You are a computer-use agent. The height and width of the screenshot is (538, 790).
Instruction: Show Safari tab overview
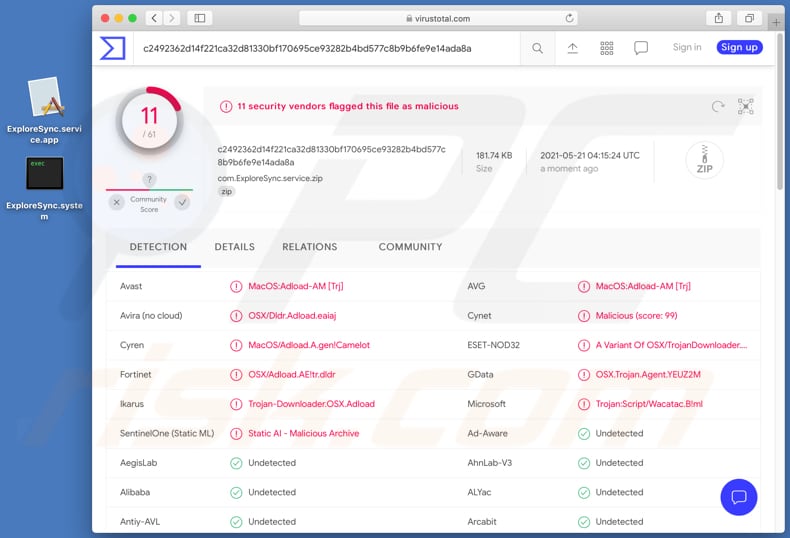[x=749, y=18]
